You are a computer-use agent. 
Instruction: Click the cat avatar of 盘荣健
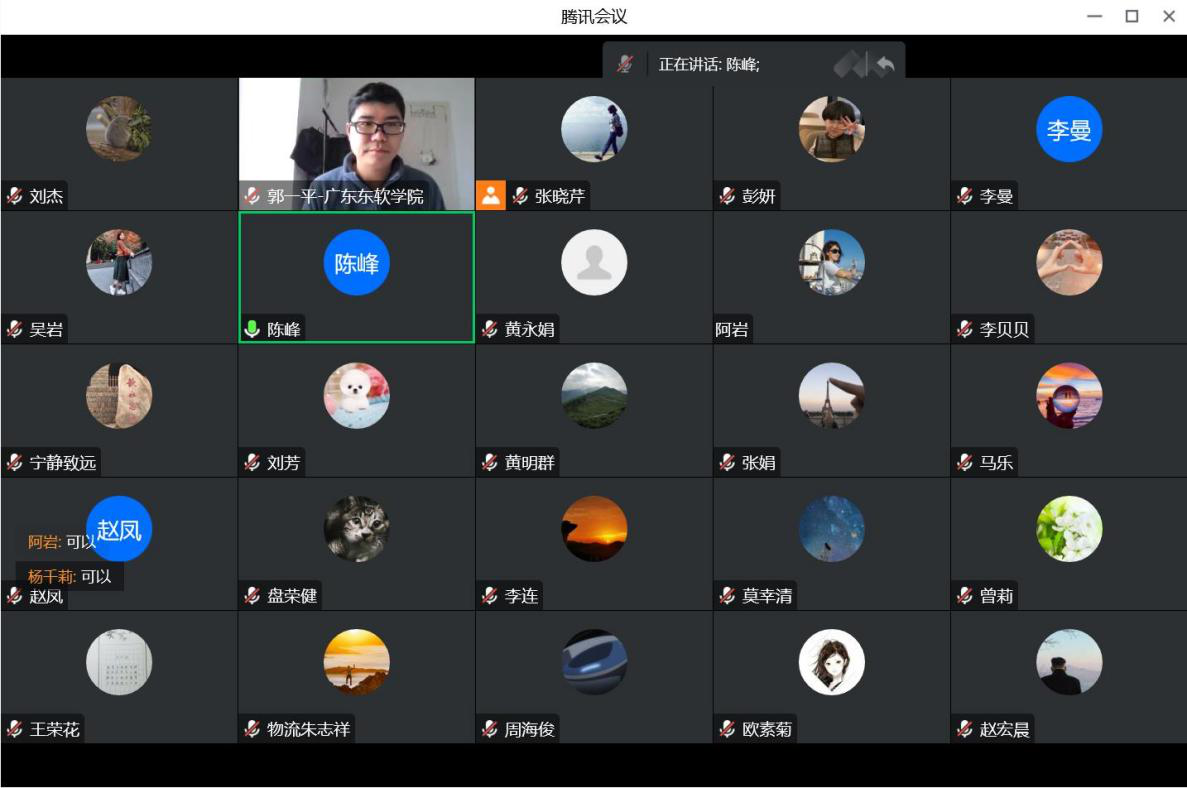click(356, 529)
